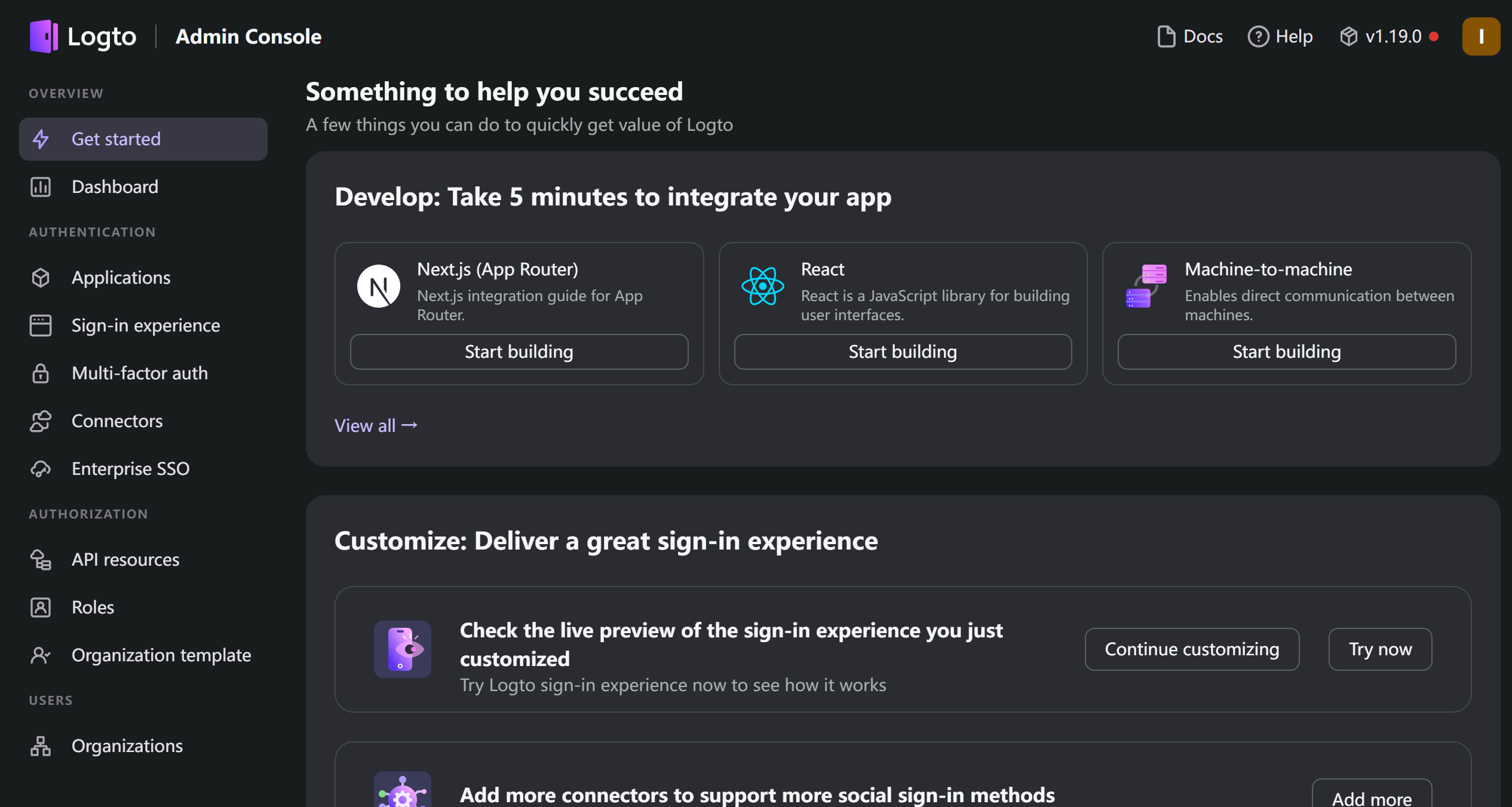Screen dimensions: 1512x807
Task: Select Multi-factor auth in sidebar
Action: (140, 373)
